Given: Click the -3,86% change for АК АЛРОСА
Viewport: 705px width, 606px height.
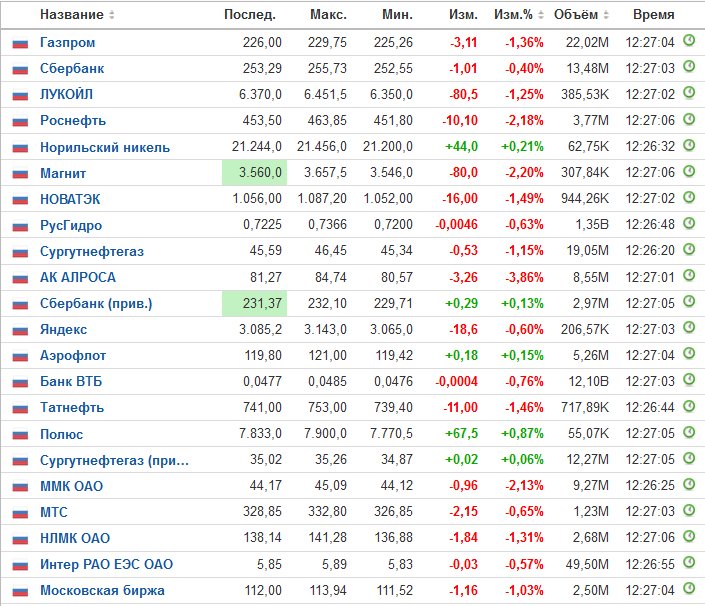Looking at the screenshot, I should (x=524, y=277).
